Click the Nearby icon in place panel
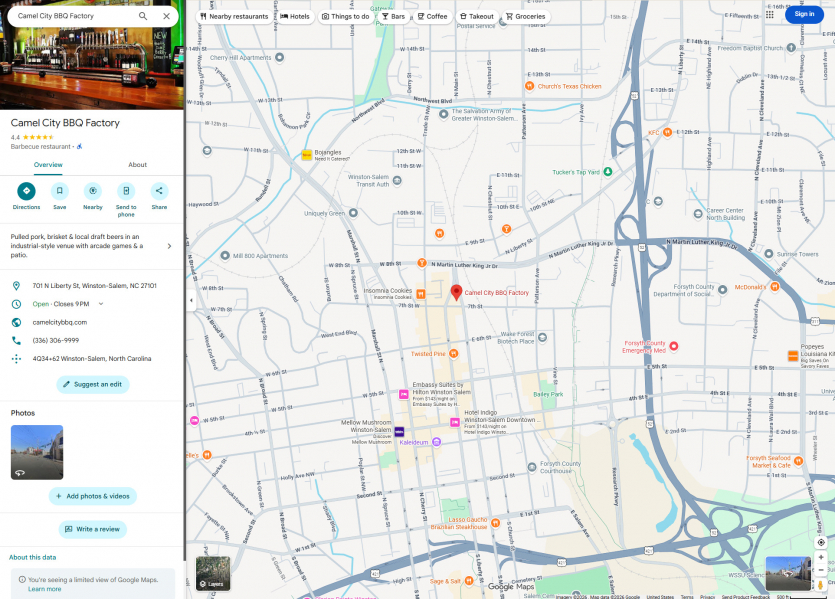The width and height of the screenshot is (835, 599). (x=92, y=191)
